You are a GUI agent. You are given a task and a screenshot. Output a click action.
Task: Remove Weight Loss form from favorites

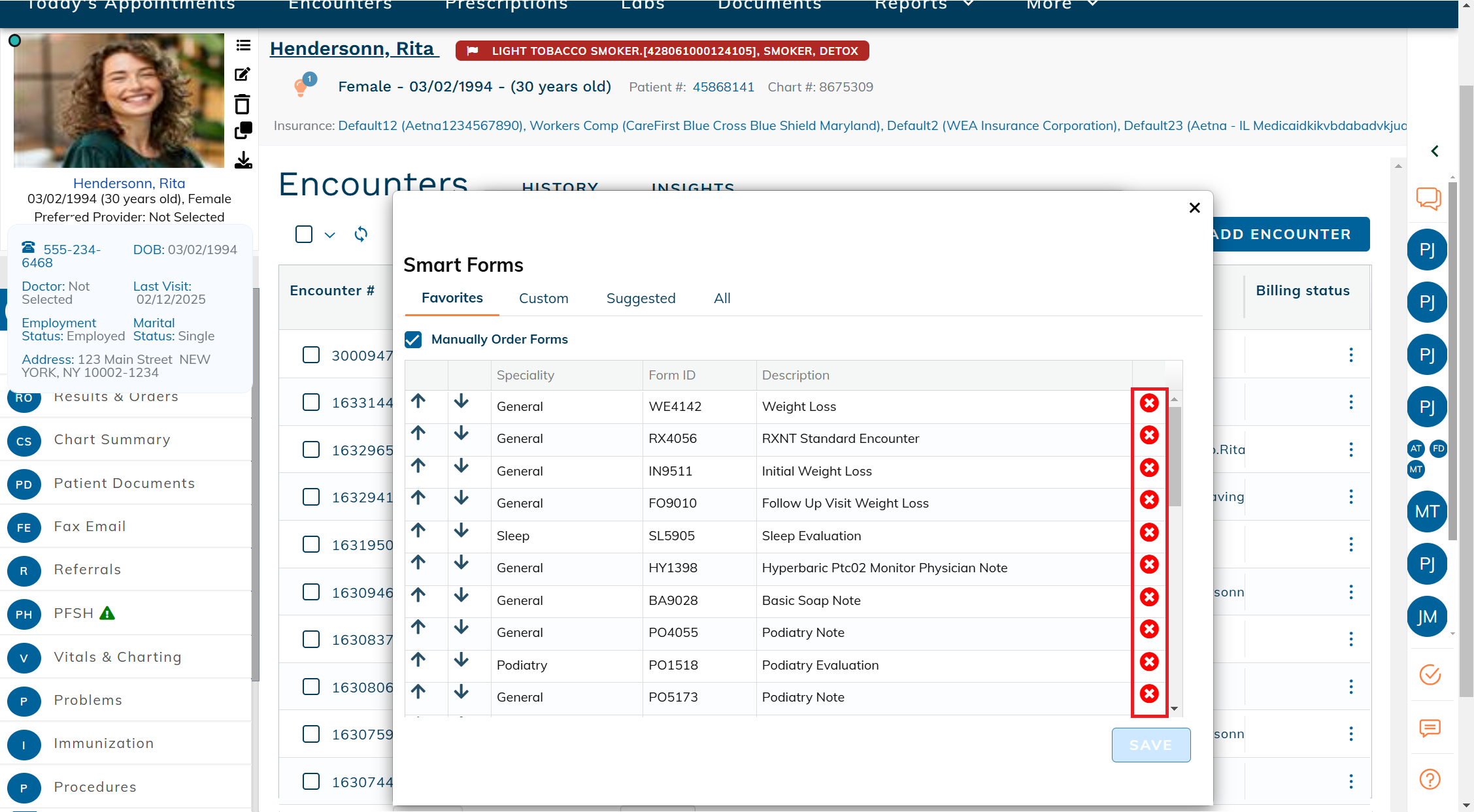pyautogui.click(x=1149, y=403)
